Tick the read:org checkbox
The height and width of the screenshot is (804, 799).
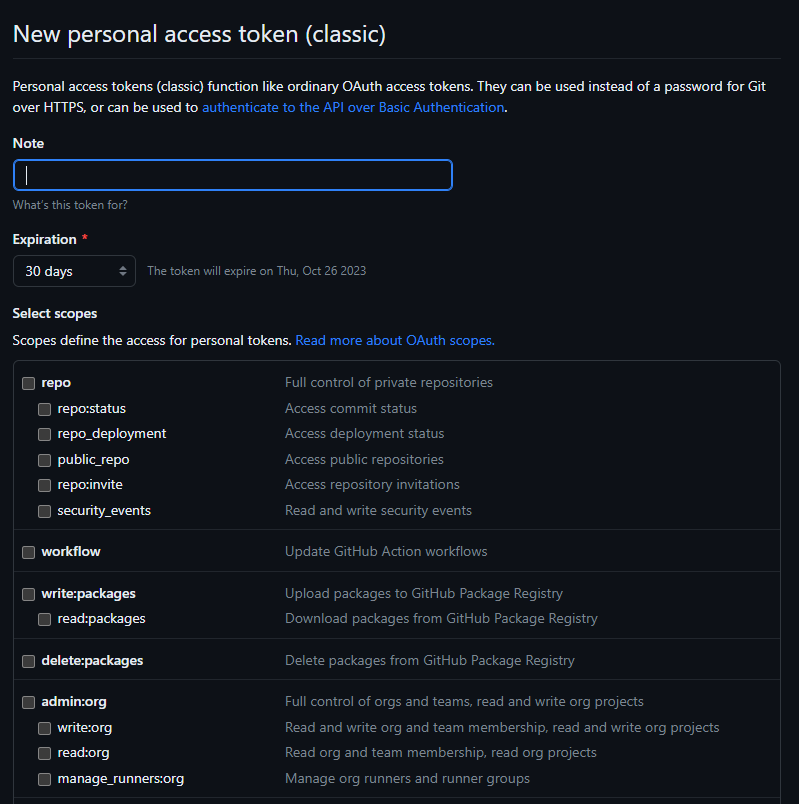(45, 753)
